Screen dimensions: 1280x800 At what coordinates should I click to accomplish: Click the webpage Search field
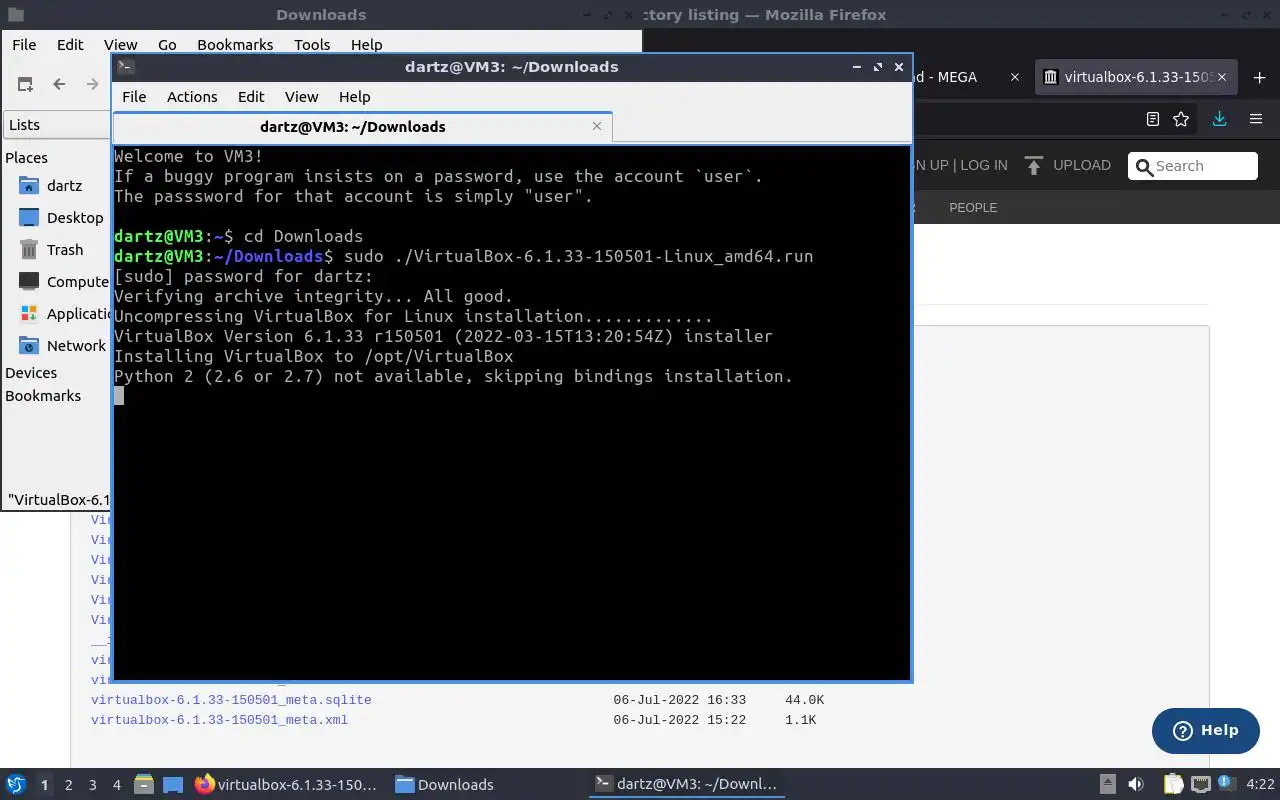click(1193, 166)
